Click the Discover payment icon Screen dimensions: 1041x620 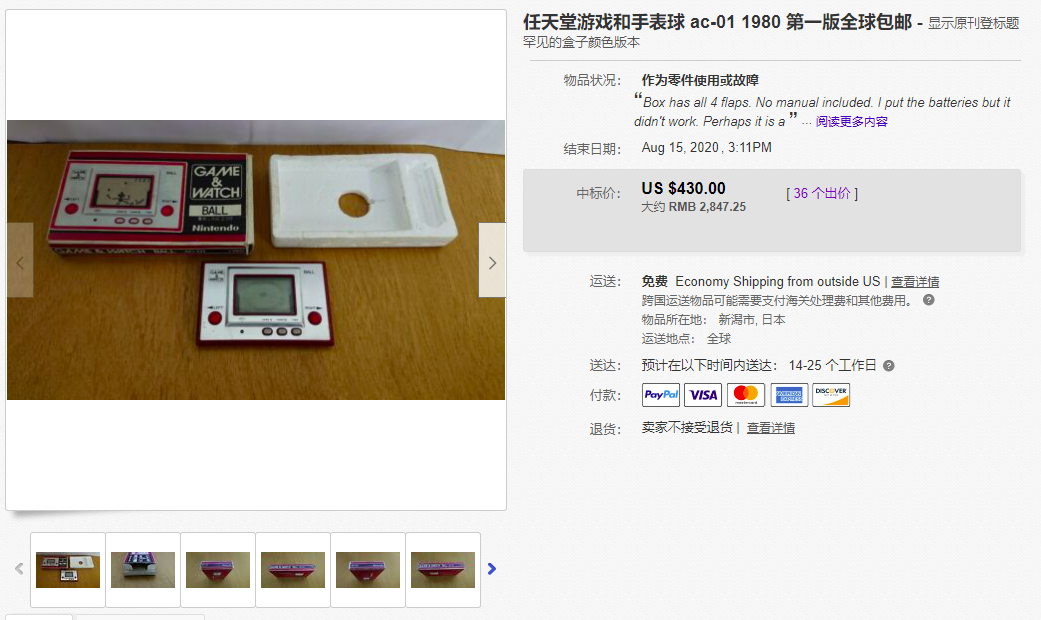click(x=831, y=395)
